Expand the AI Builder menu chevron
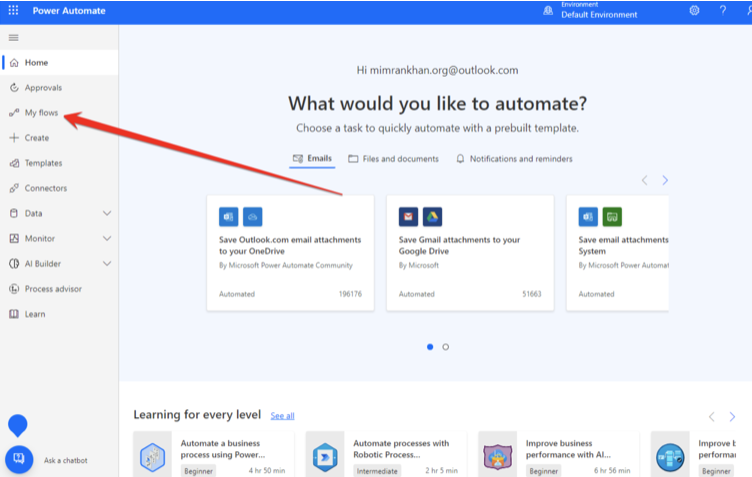The width and height of the screenshot is (752, 477). coord(107,264)
